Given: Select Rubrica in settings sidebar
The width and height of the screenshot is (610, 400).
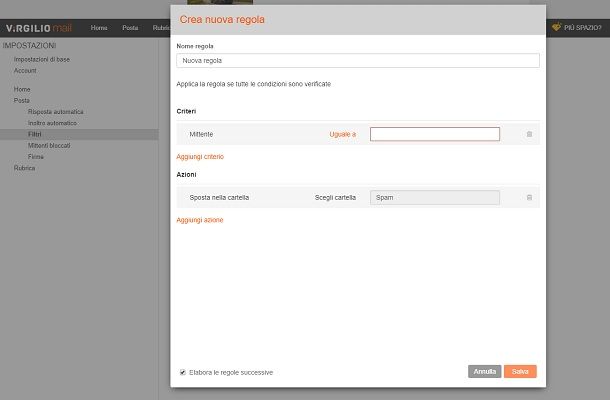Looking at the screenshot, I should [x=24, y=168].
